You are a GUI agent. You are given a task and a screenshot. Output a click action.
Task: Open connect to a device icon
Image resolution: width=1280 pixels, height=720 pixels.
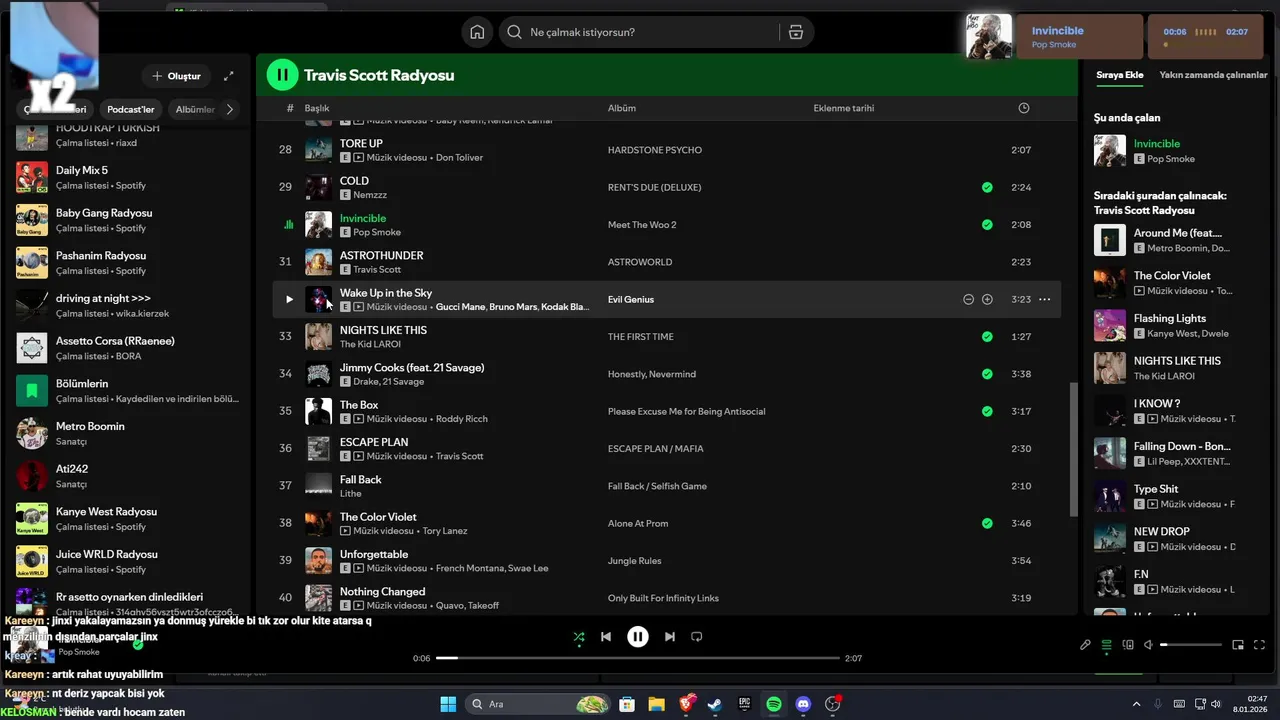click(x=1128, y=645)
